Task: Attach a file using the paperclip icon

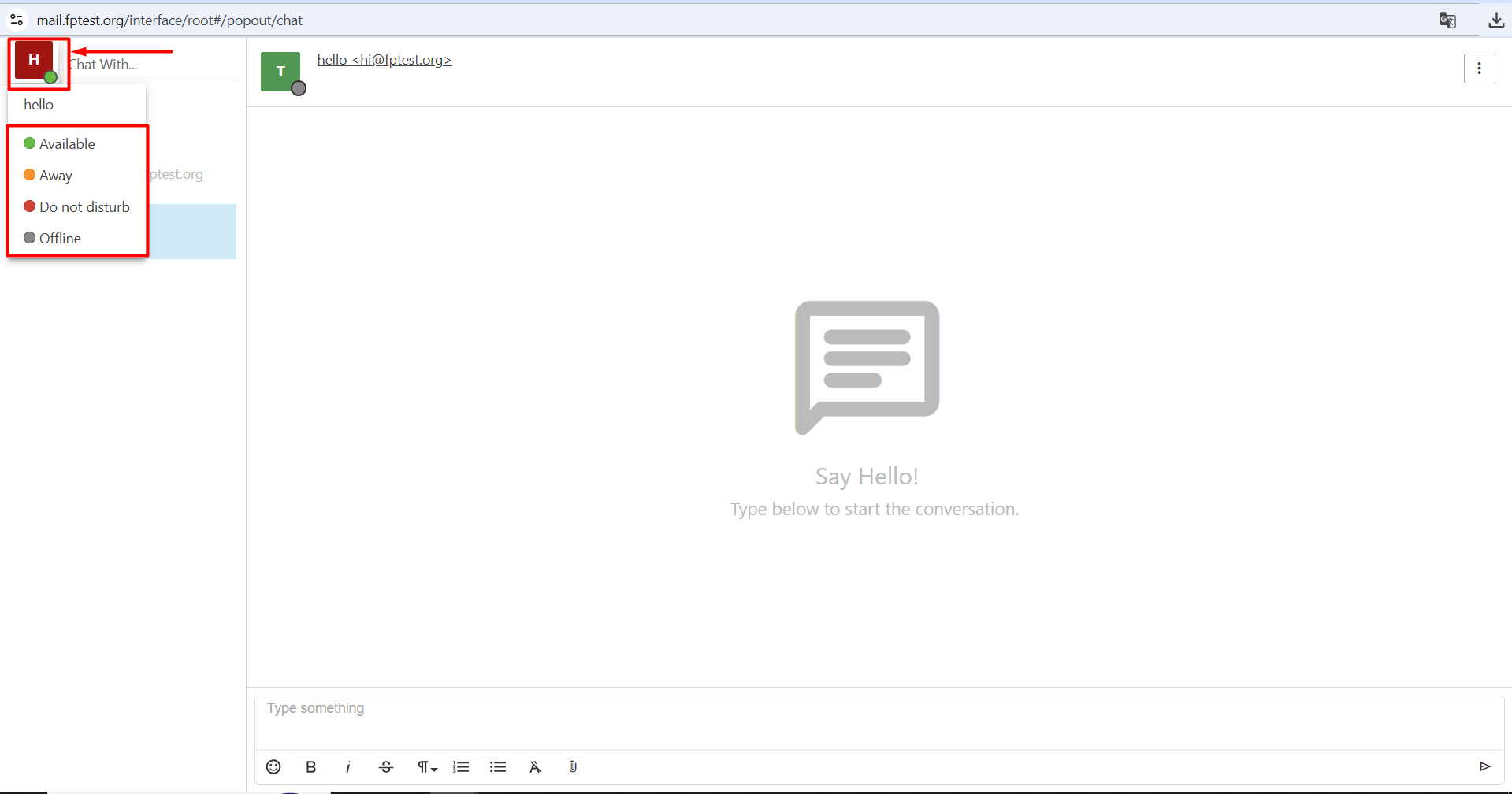Action: pyautogui.click(x=573, y=766)
